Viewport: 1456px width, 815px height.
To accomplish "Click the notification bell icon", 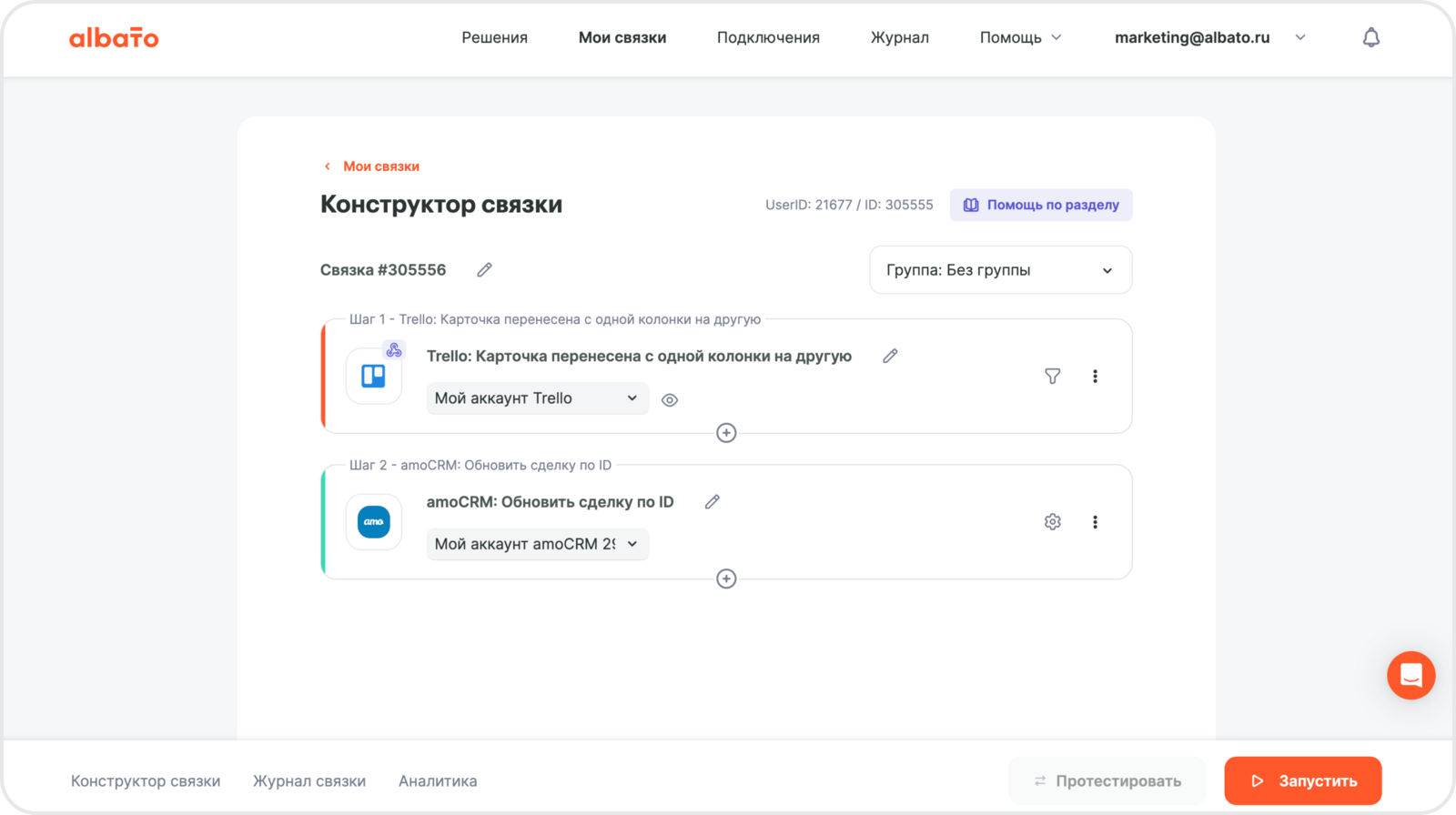I will click(x=1370, y=37).
